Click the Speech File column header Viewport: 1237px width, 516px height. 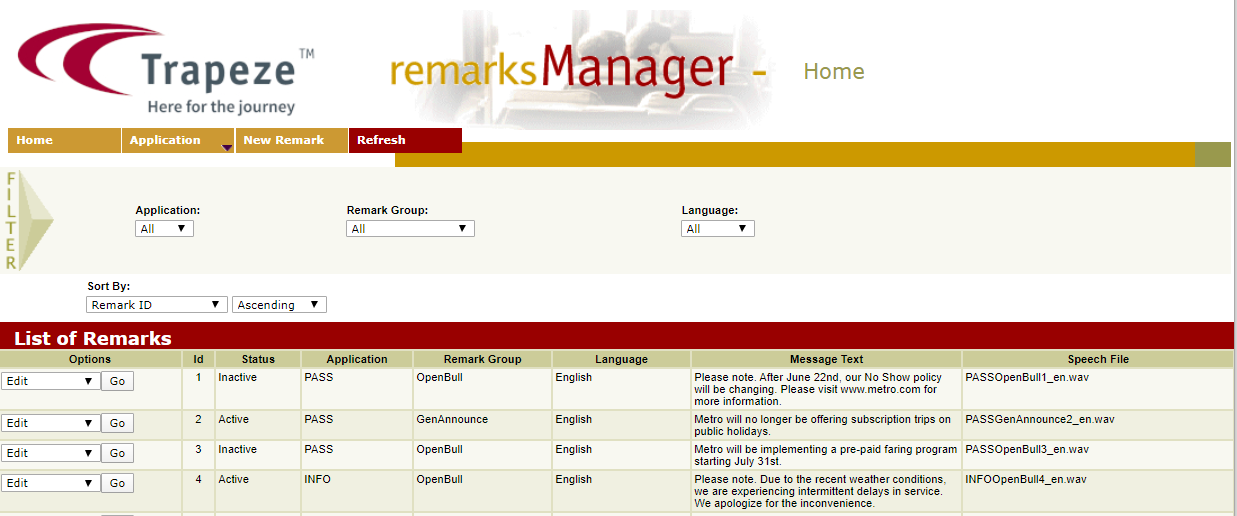1098,359
